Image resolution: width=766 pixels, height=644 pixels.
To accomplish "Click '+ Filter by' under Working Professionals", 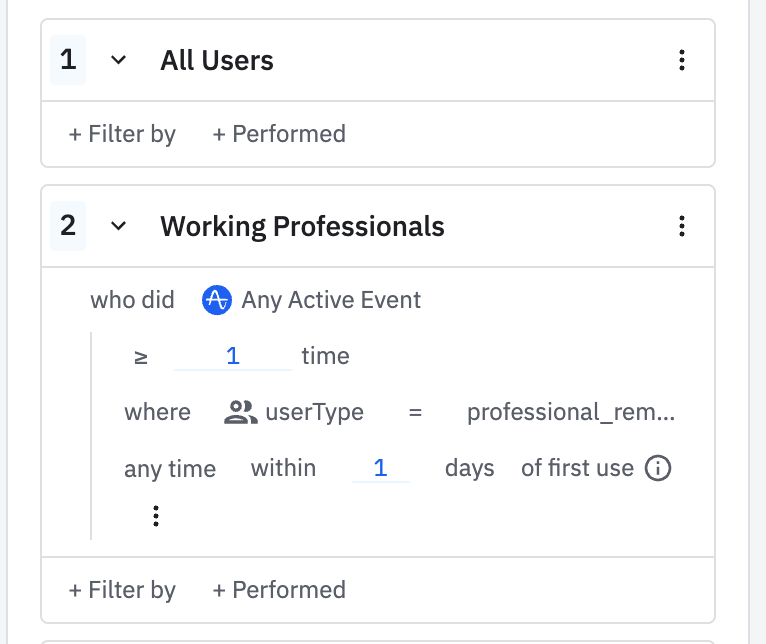I will pyautogui.click(x=122, y=590).
